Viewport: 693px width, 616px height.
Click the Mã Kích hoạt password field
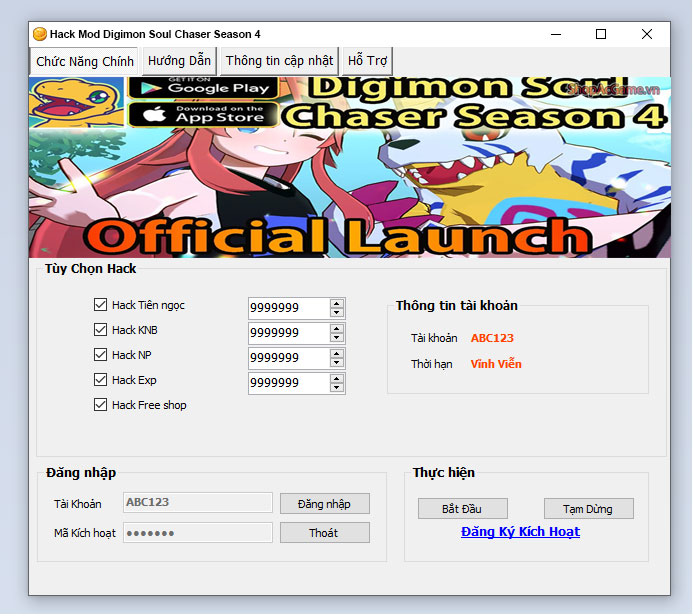coord(198,533)
